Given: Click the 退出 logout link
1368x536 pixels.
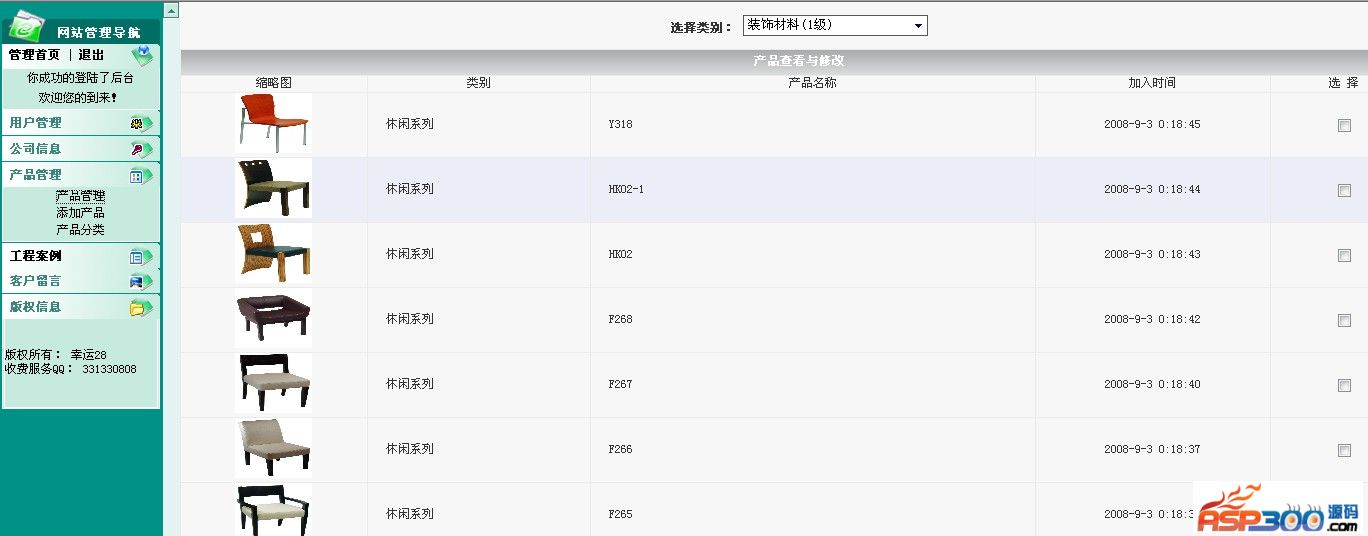Looking at the screenshot, I should tap(91, 55).
